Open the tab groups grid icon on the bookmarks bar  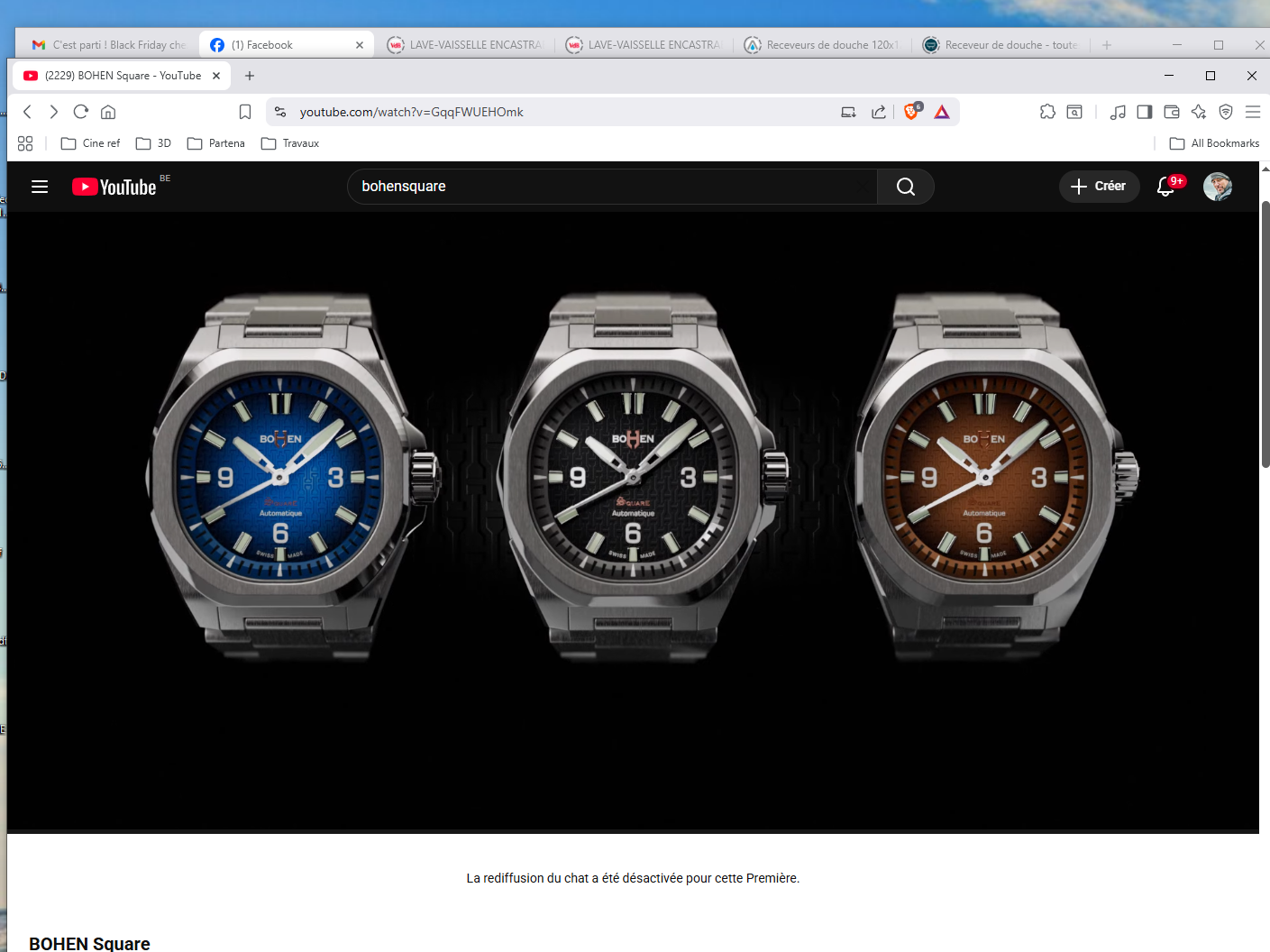[25, 143]
